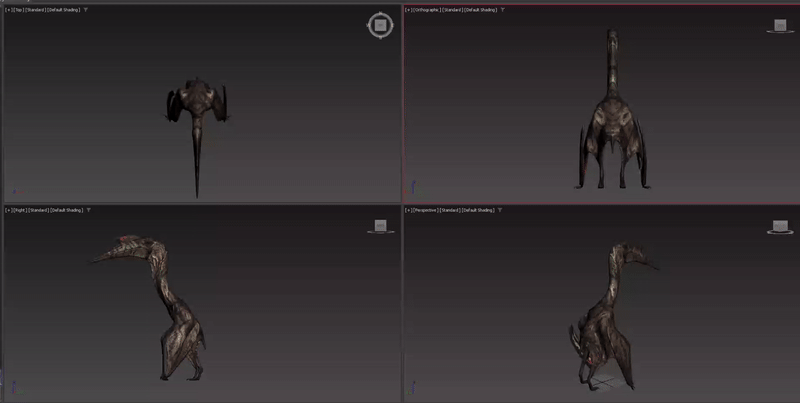Open the [+] menu of the Top viewport

click(x=8, y=10)
